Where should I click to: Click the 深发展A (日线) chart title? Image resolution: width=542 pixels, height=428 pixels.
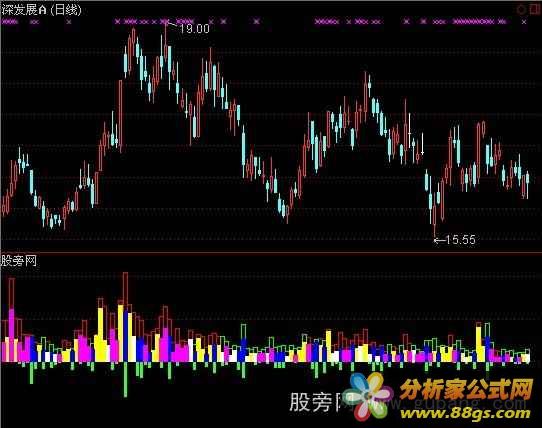click(x=41, y=10)
